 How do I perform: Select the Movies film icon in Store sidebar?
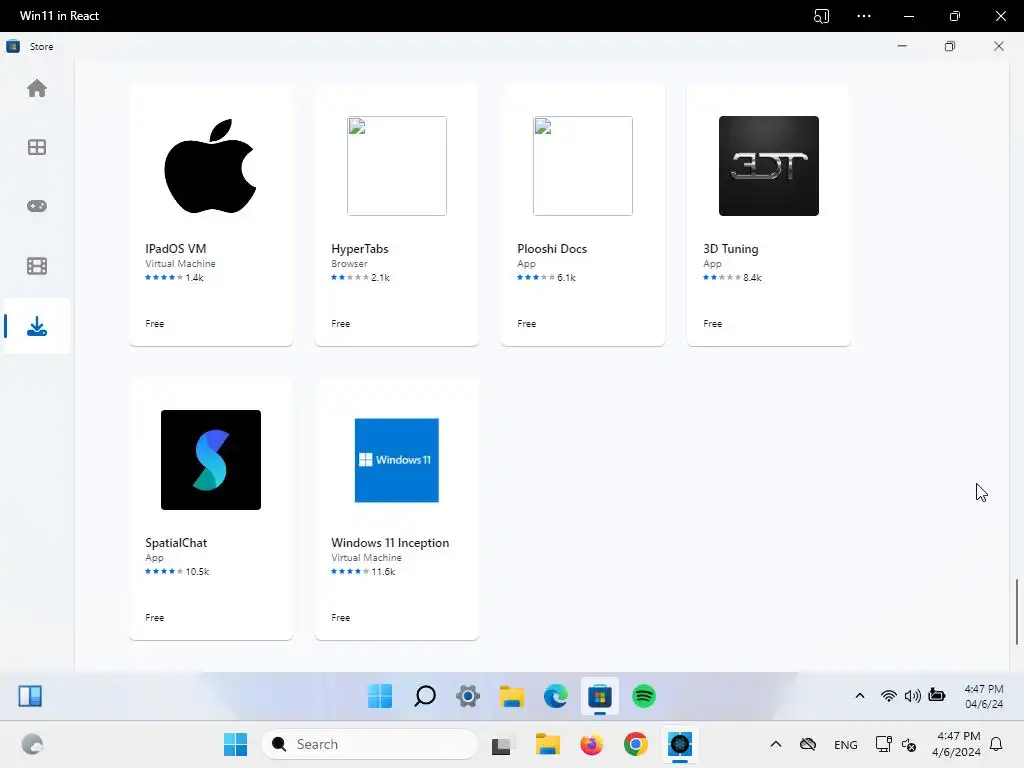pyautogui.click(x=37, y=266)
